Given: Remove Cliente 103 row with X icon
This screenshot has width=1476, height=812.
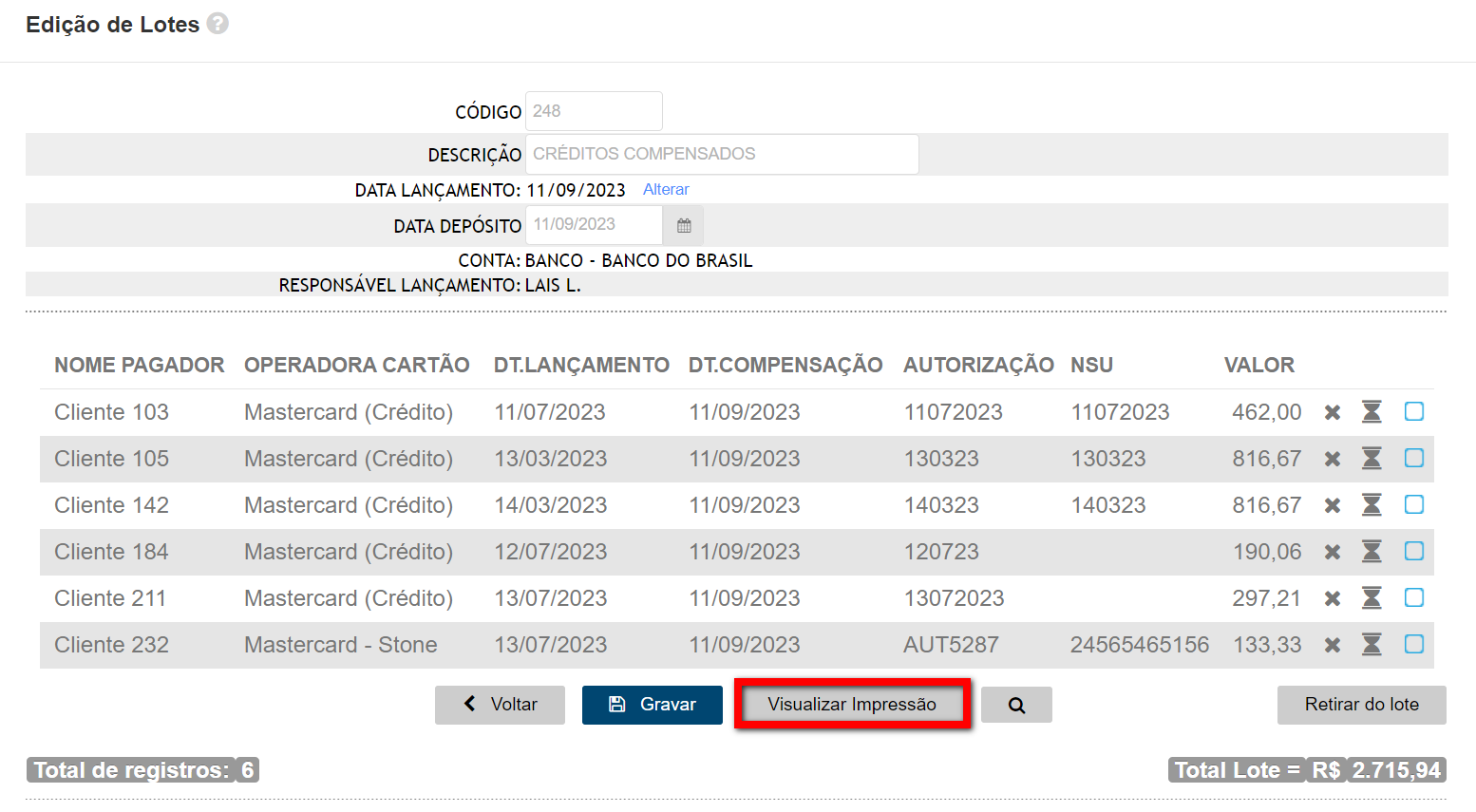Looking at the screenshot, I should (x=1333, y=412).
